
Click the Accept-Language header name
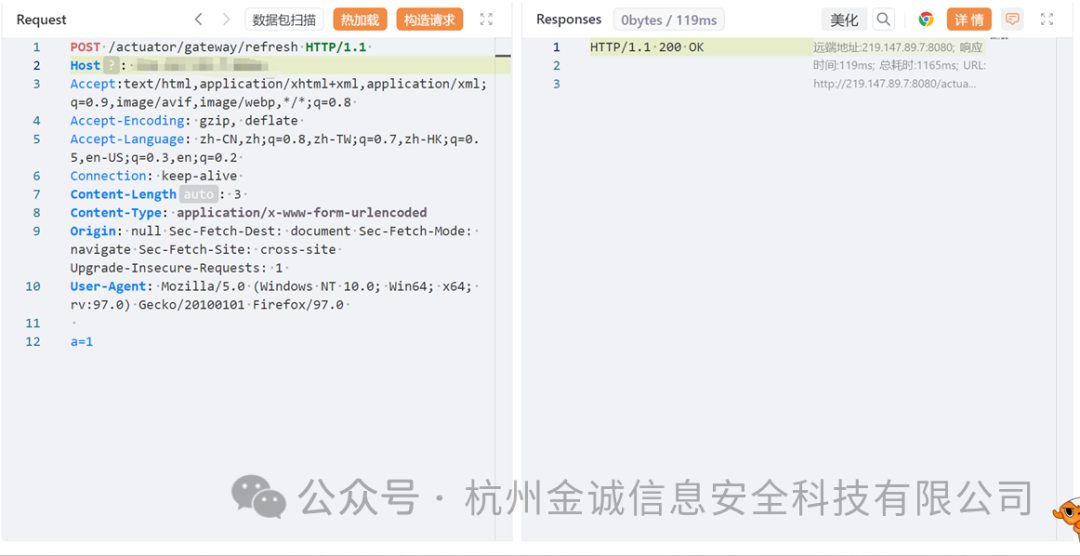128,139
